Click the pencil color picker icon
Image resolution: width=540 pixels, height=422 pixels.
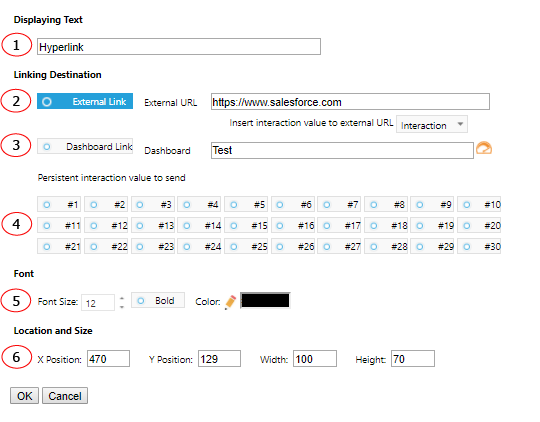click(230, 302)
